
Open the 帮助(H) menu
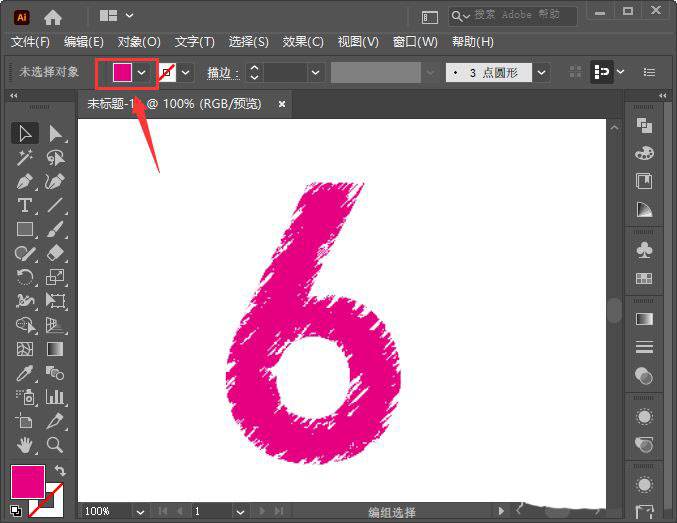coord(472,42)
